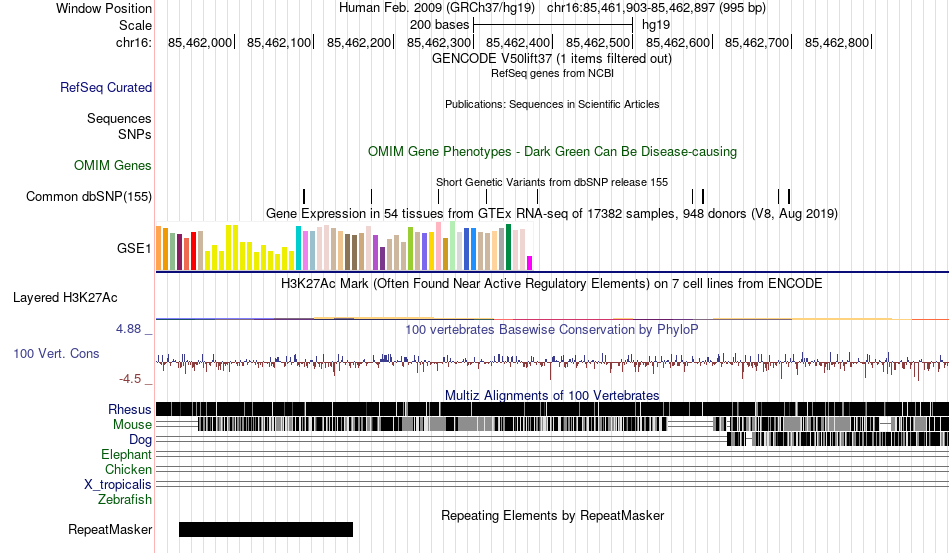Click the Window Position label

pos(104,8)
